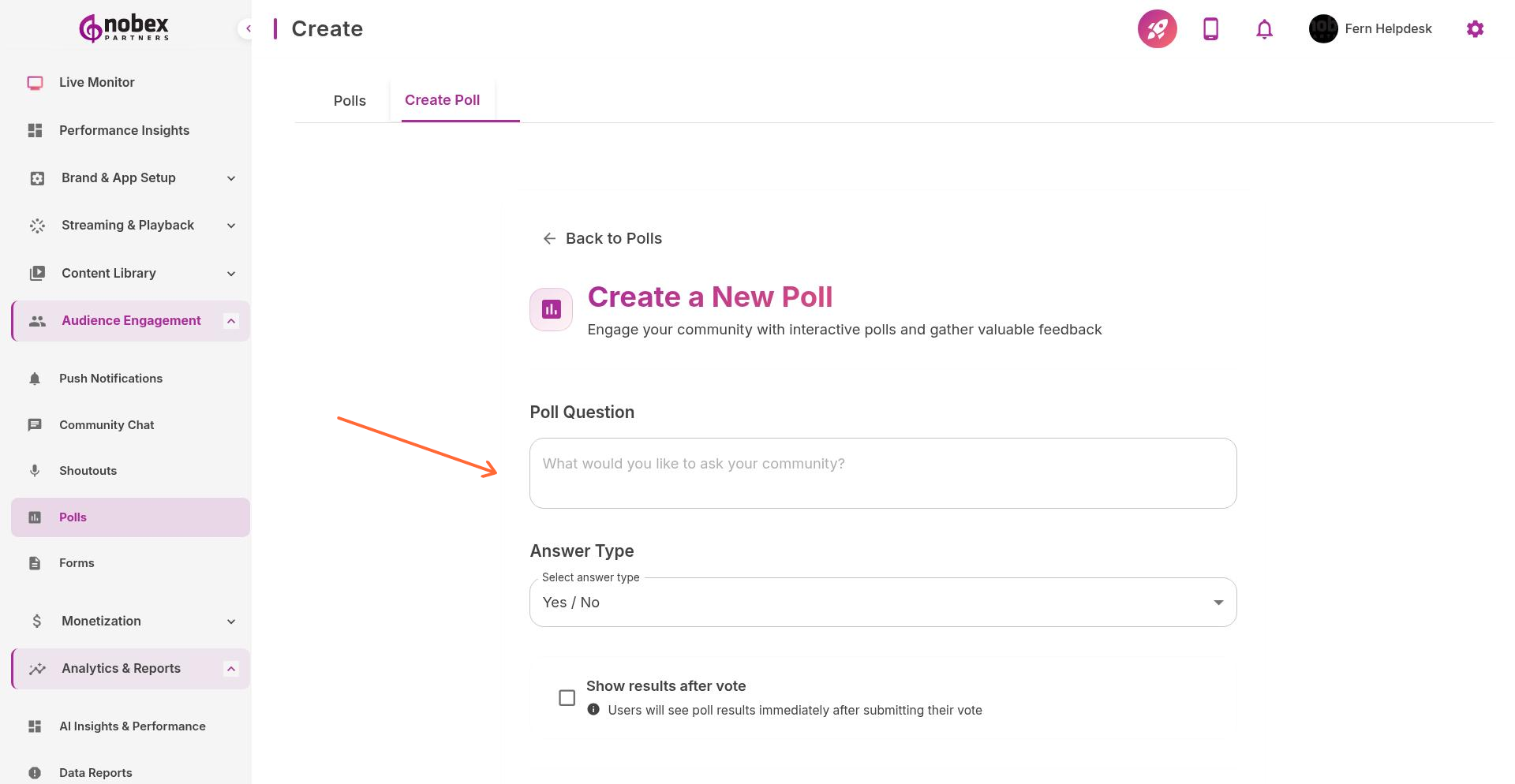Image resolution: width=1515 pixels, height=784 pixels.
Task: Select the Create Poll tab
Action: (x=442, y=100)
